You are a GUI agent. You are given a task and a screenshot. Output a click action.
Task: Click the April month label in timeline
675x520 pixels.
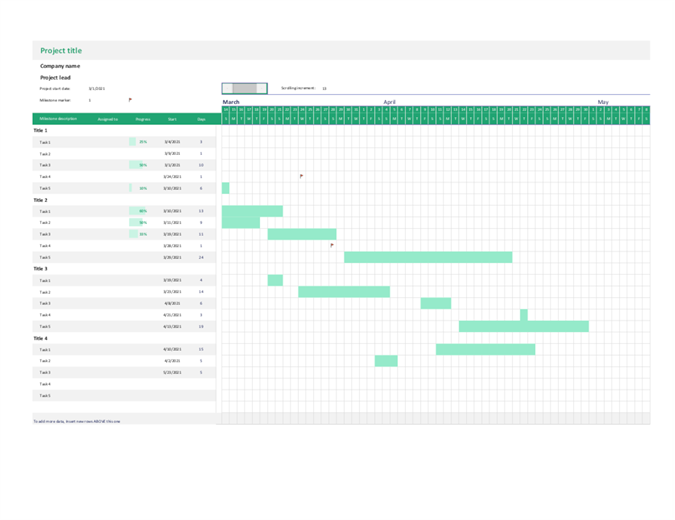tap(389, 102)
